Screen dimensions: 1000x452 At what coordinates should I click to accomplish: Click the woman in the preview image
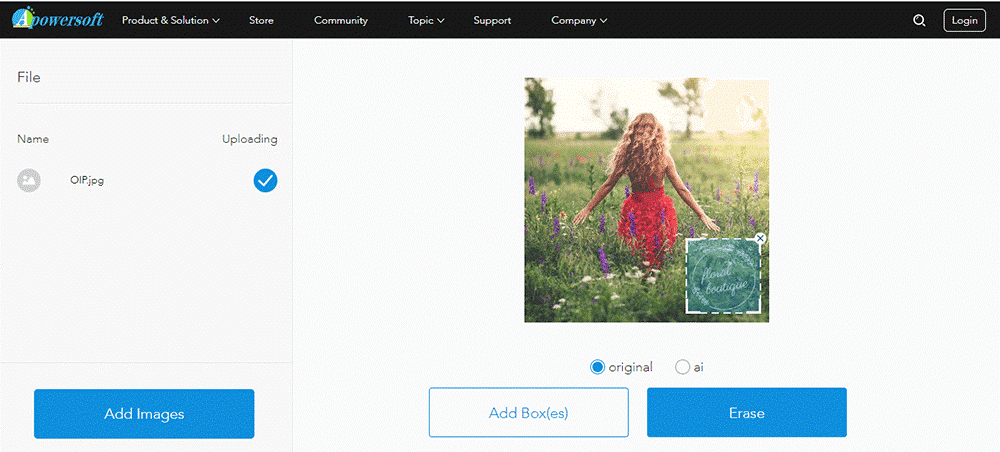point(647,190)
